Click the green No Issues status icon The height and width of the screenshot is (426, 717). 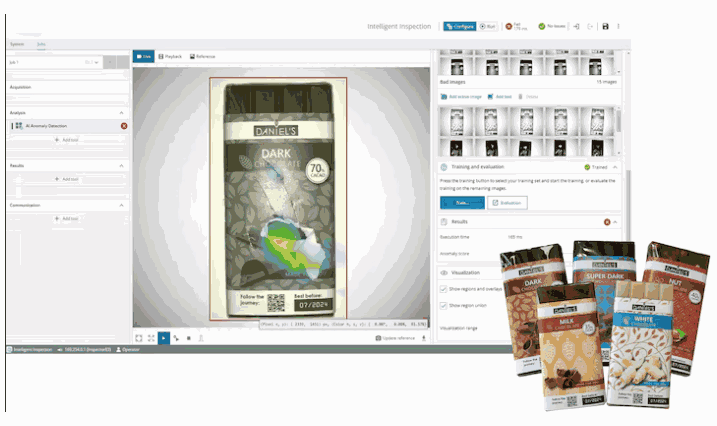pyautogui.click(x=542, y=26)
